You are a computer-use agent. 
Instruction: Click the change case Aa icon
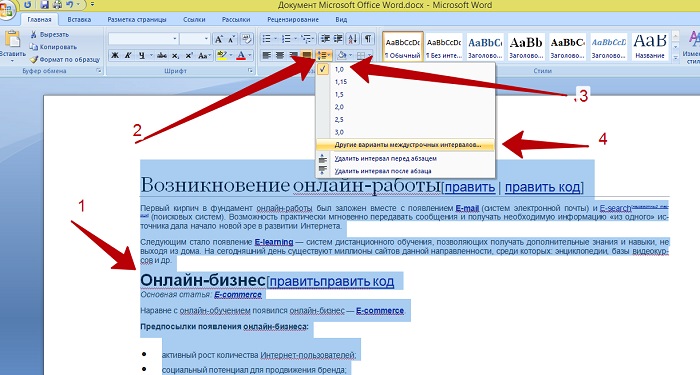(204, 56)
